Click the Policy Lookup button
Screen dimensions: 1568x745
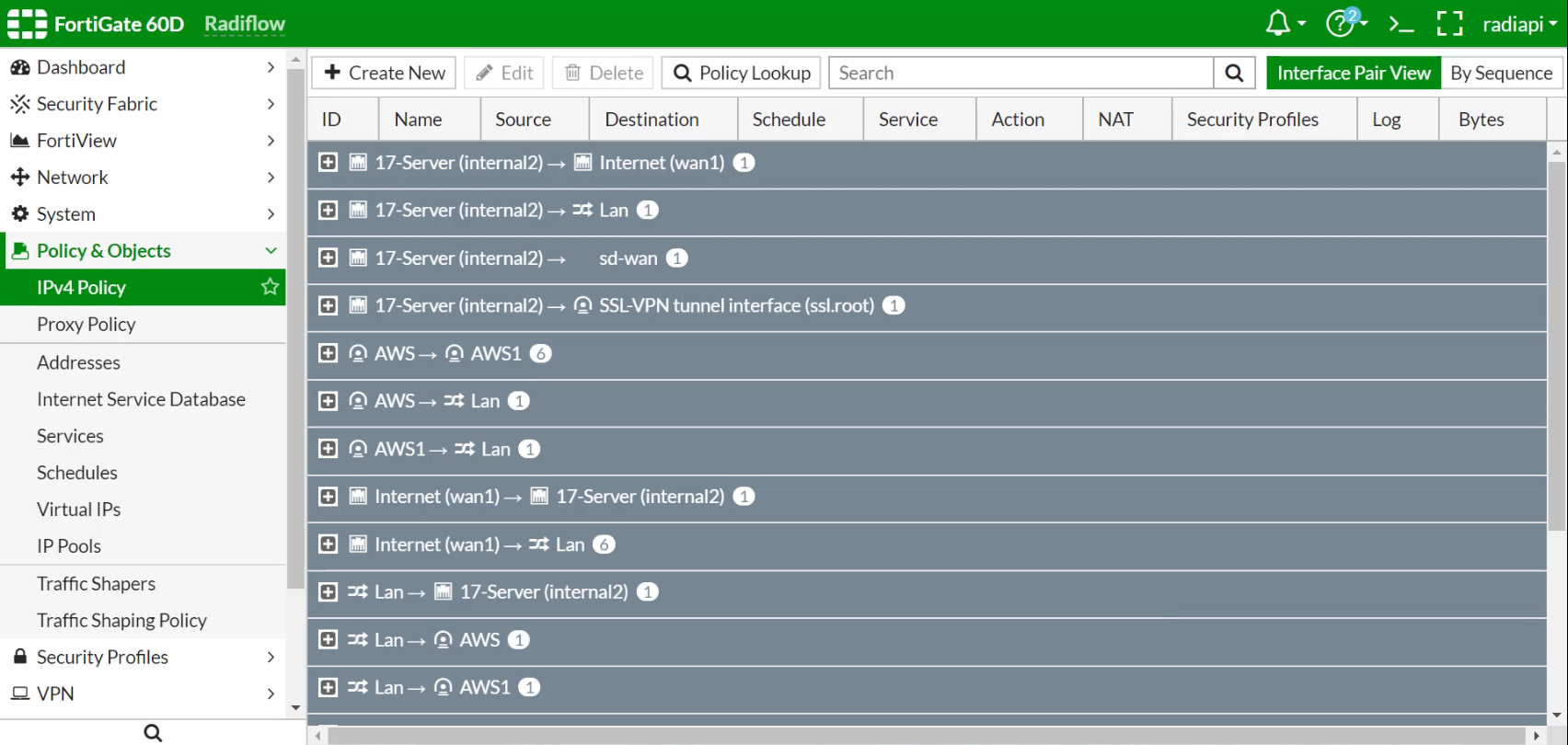741,73
